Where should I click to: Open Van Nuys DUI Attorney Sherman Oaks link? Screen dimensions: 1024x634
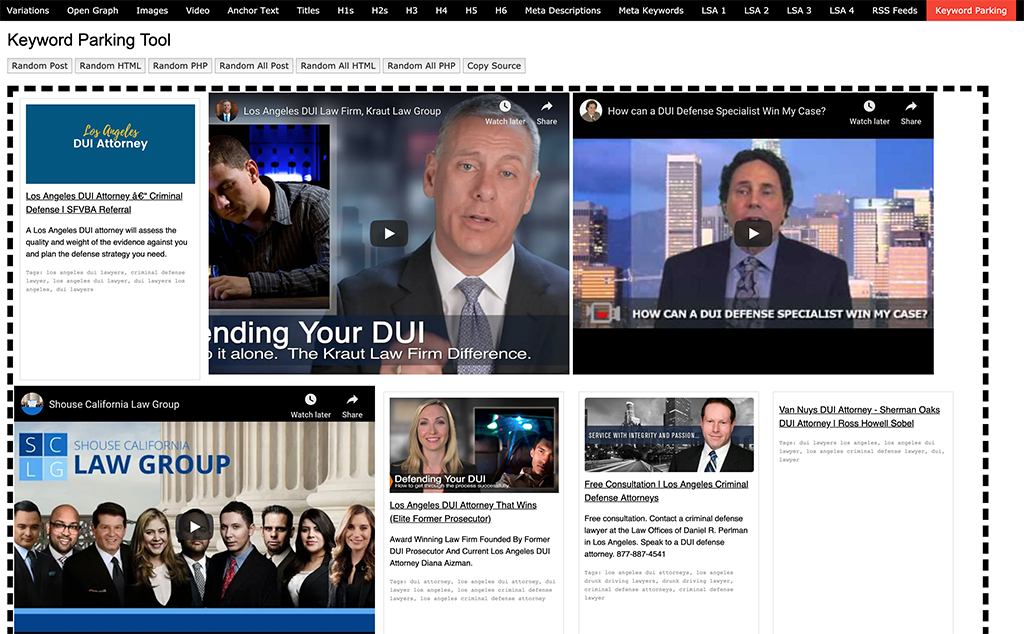[x=859, y=417]
